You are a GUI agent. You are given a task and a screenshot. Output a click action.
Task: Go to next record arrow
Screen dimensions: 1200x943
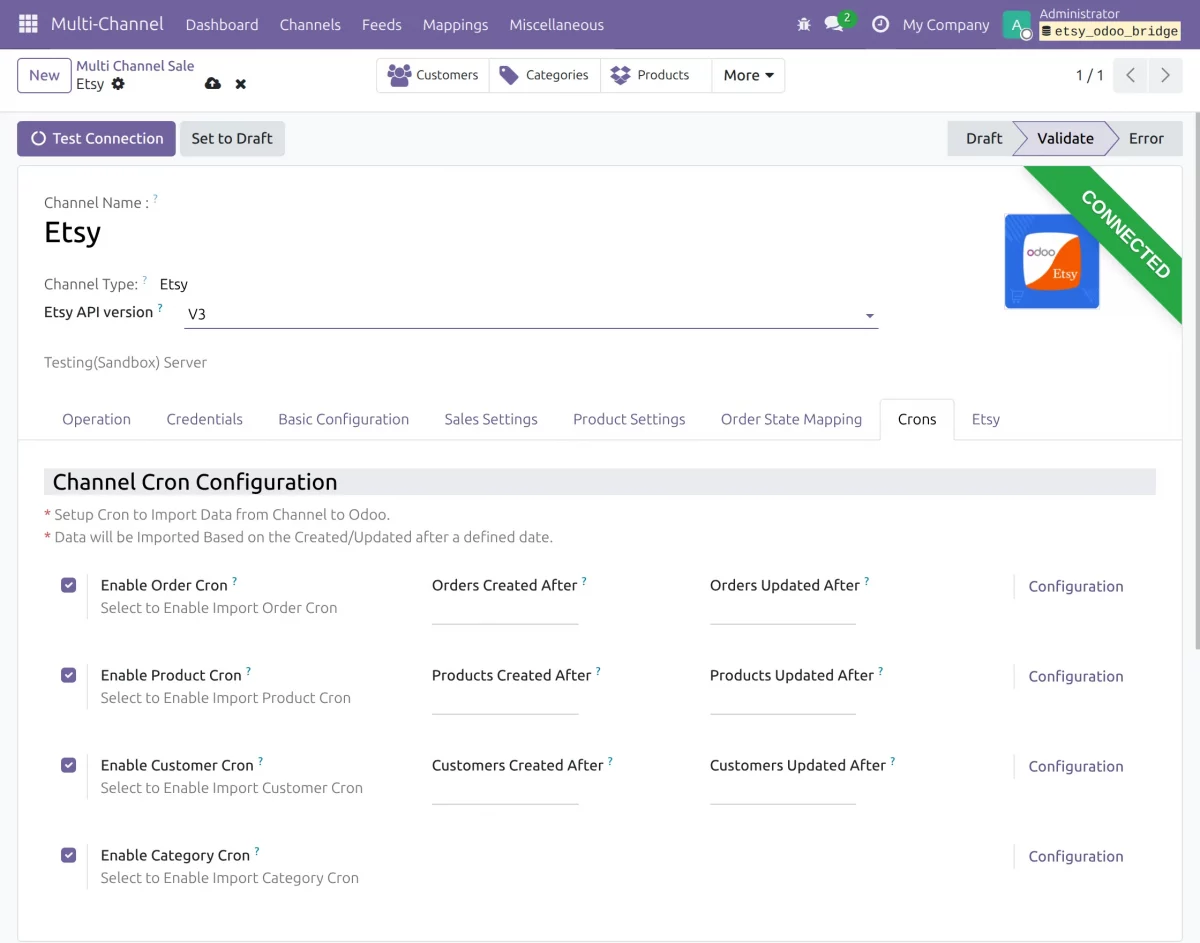1165,75
